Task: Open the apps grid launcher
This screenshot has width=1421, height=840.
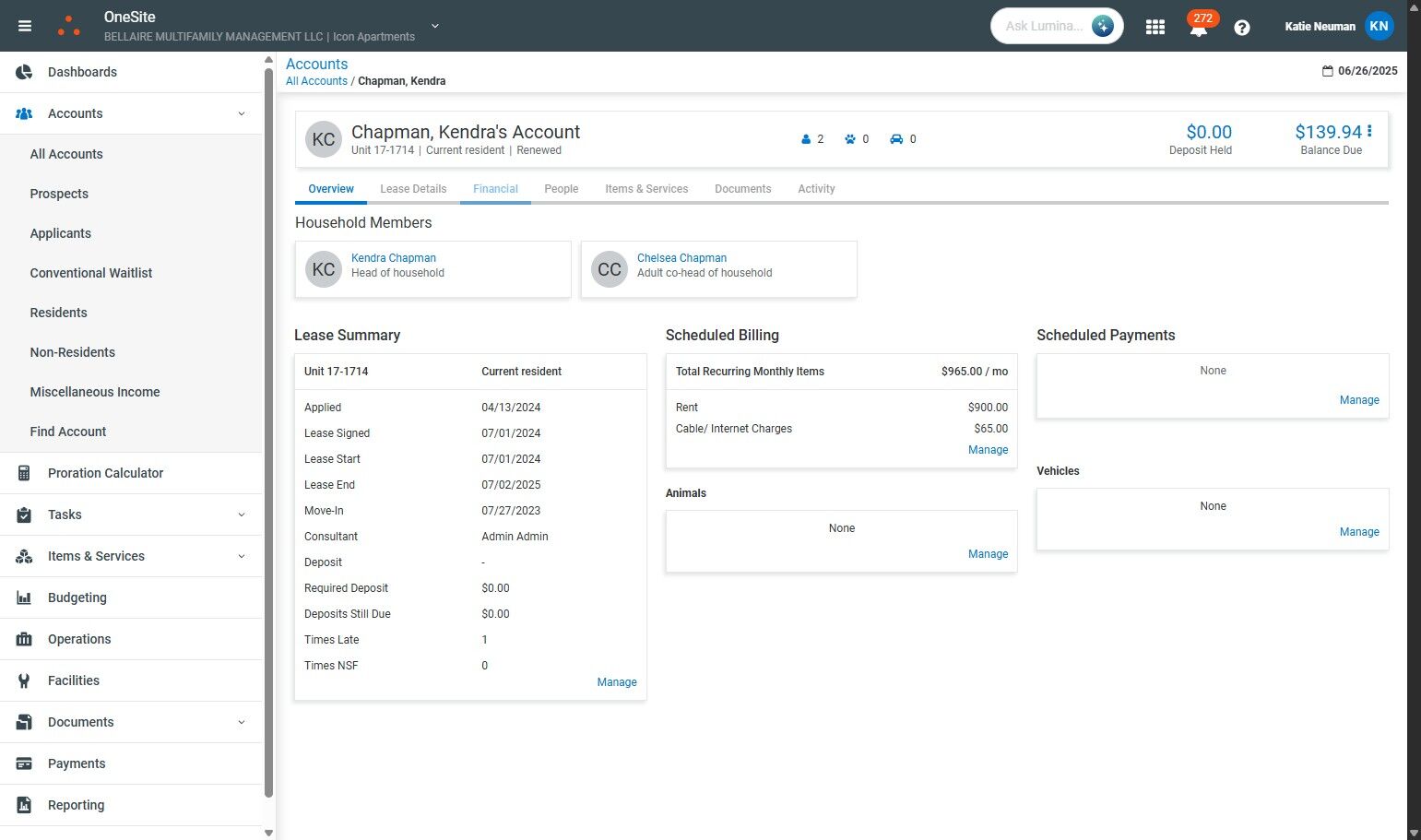Action: pos(1155,27)
